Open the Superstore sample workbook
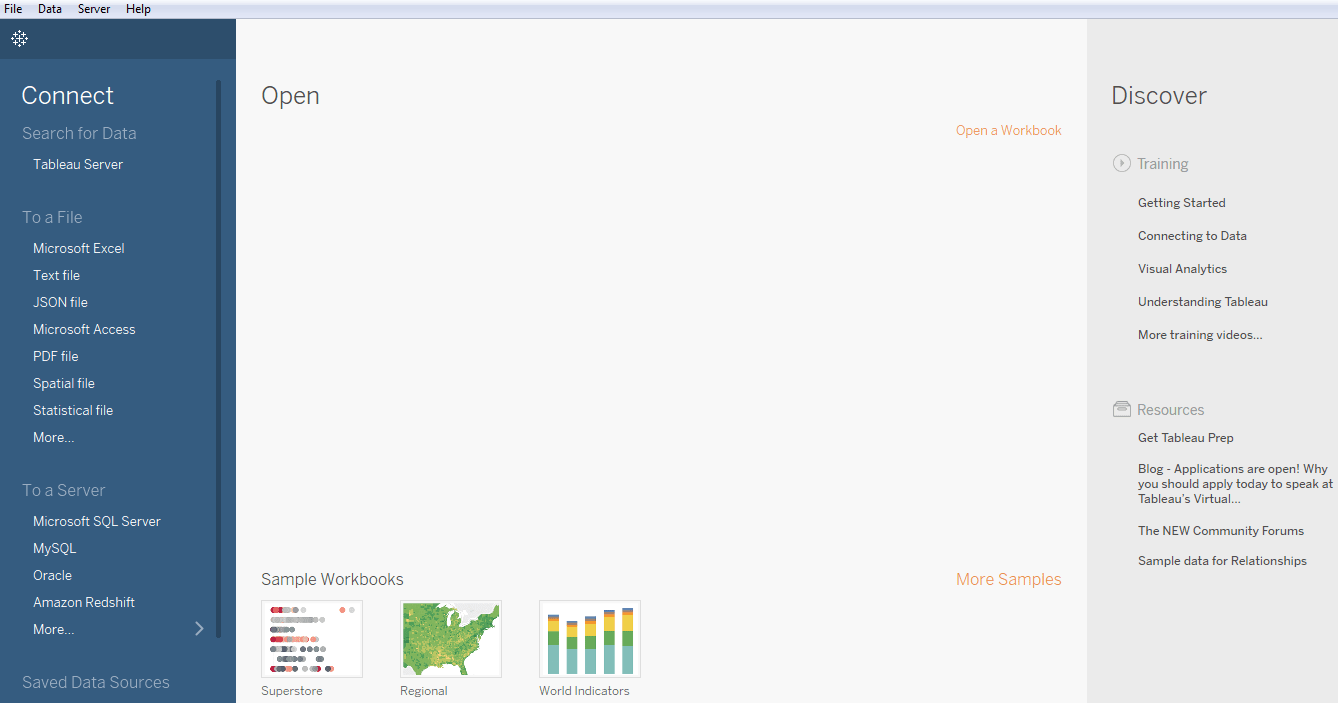1338x703 pixels. (311, 638)
